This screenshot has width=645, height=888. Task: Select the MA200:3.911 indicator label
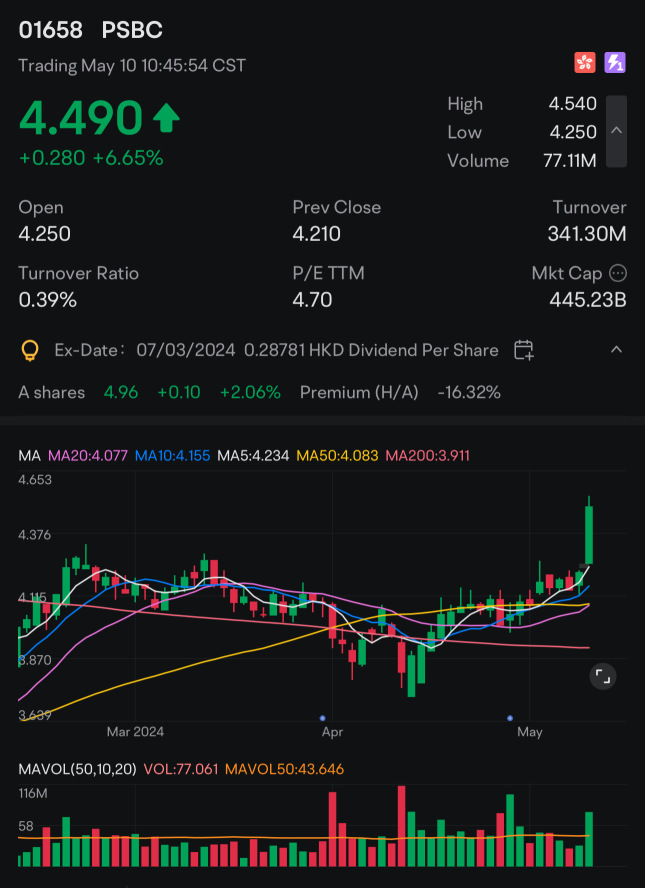point(428,455)
